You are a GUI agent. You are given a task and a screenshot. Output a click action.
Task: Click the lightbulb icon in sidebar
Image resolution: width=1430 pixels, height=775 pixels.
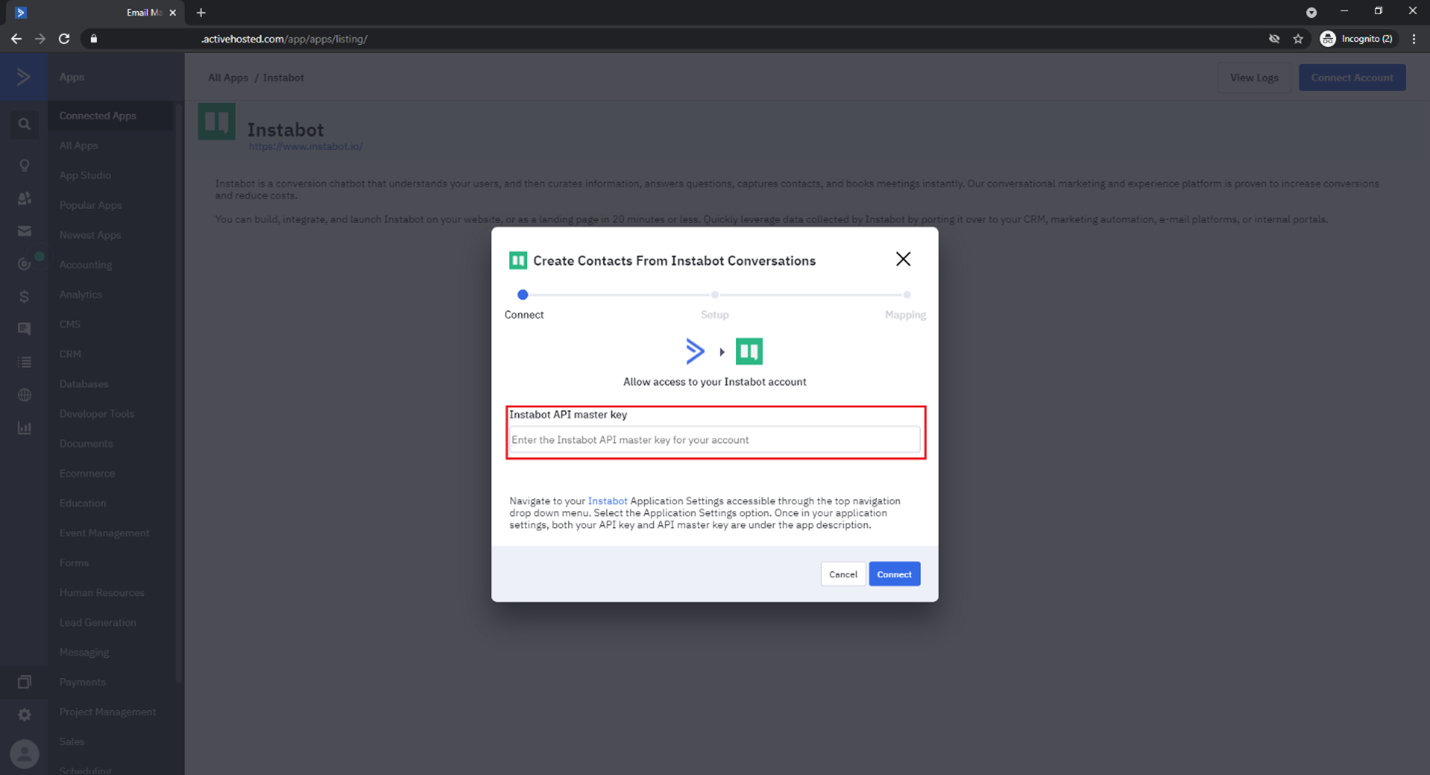coord(24,165)
